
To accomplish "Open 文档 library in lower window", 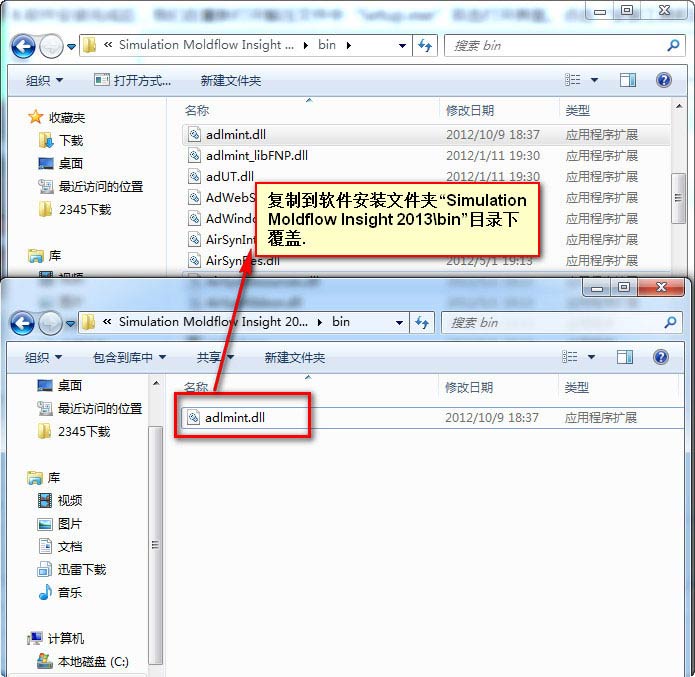I will [60, 547].
